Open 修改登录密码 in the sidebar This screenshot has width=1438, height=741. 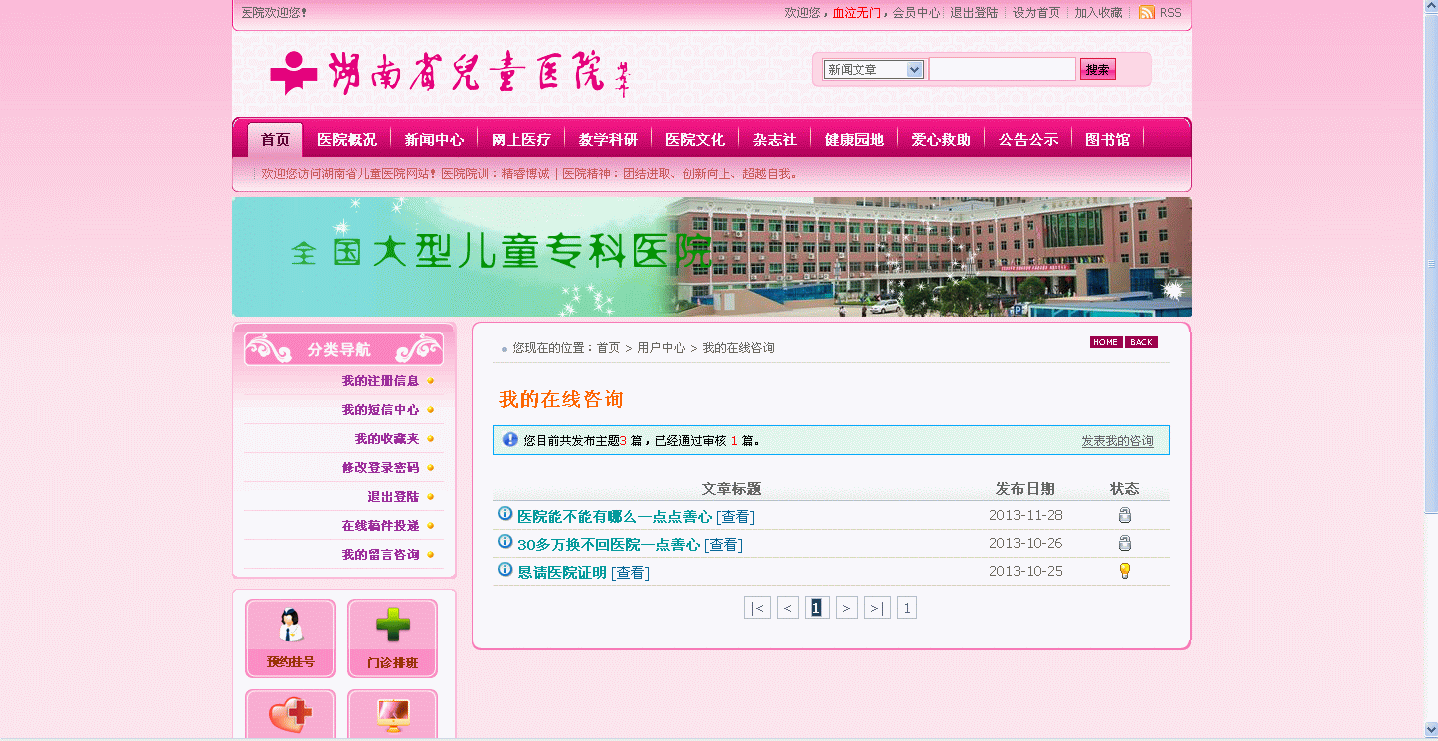pos(380,468)
